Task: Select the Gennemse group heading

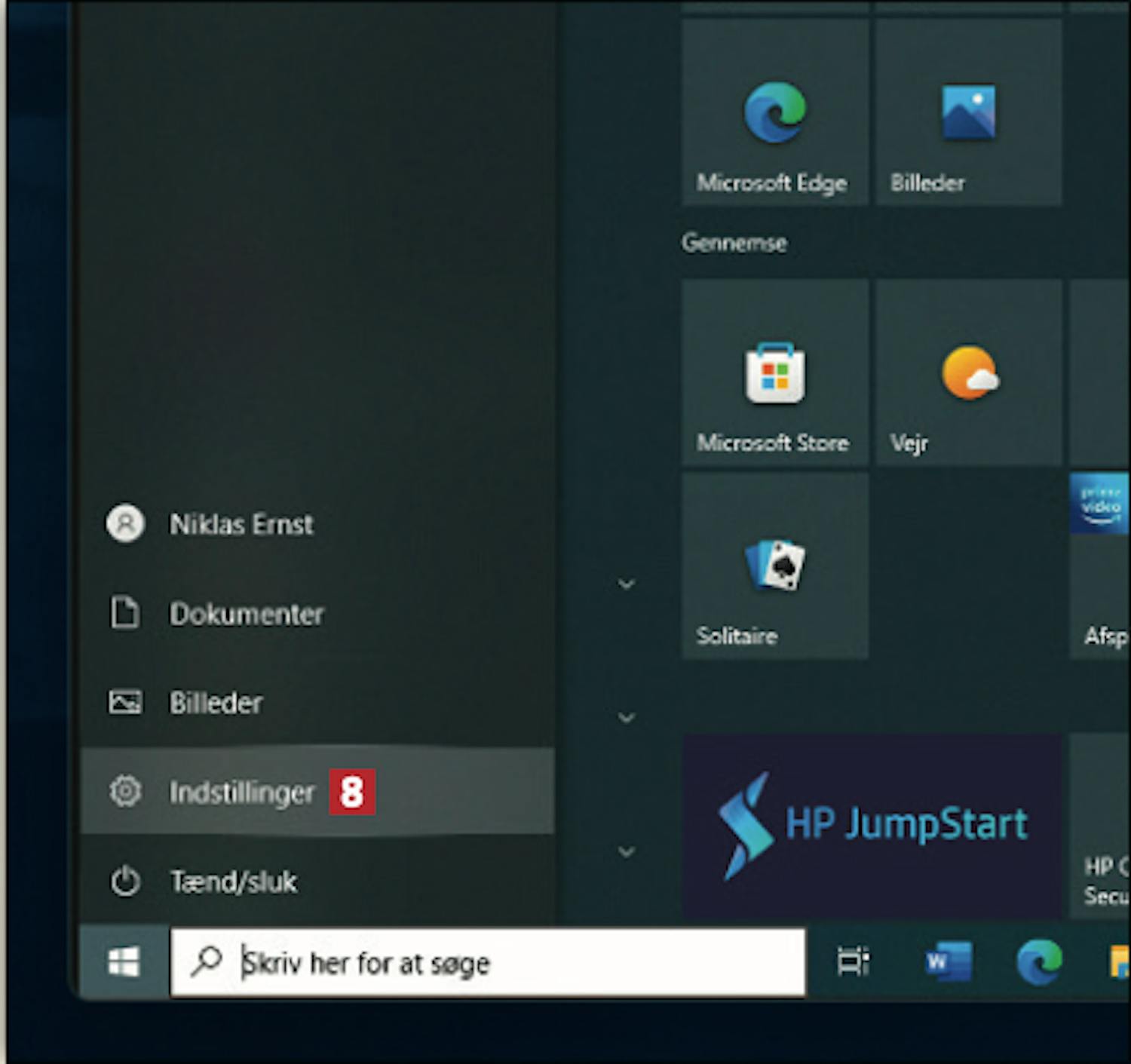Action: tap(734, 243)
